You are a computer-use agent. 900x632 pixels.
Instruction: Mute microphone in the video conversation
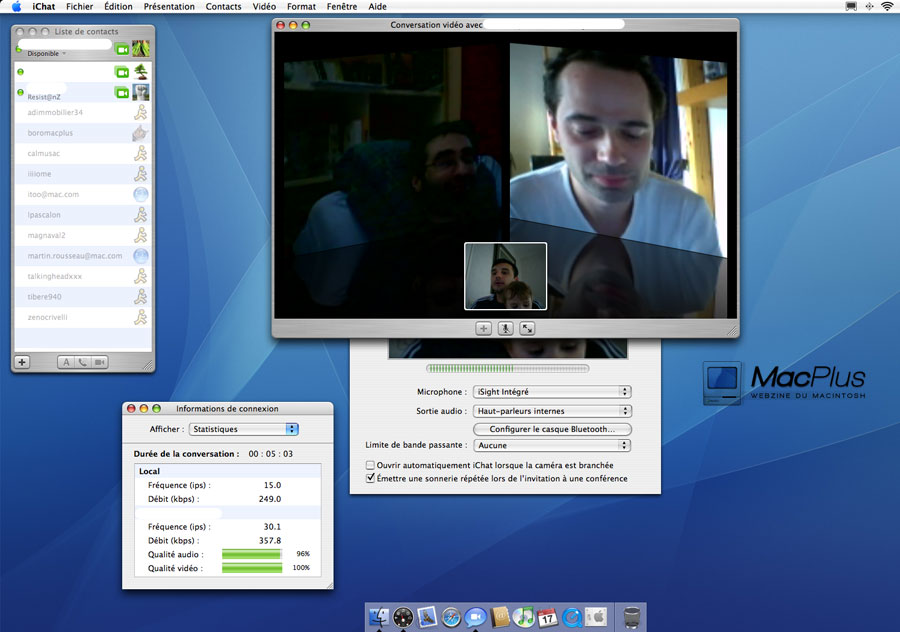(x=505, y=329)
